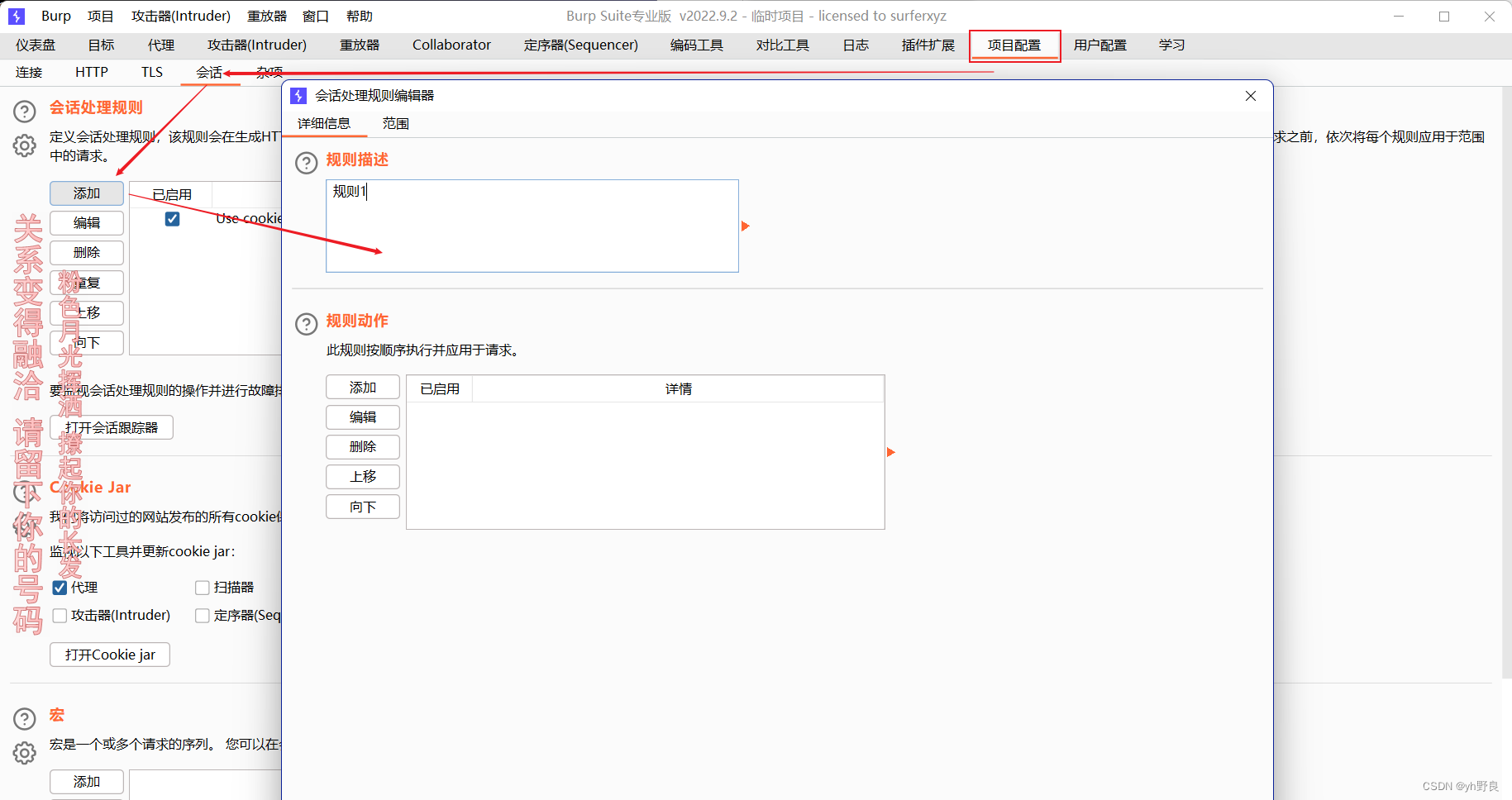The height and width of the screenshot is (800, 1512).
Task: Enable the 扫描器 cookie jar checkbox
Action: point(202,588)
